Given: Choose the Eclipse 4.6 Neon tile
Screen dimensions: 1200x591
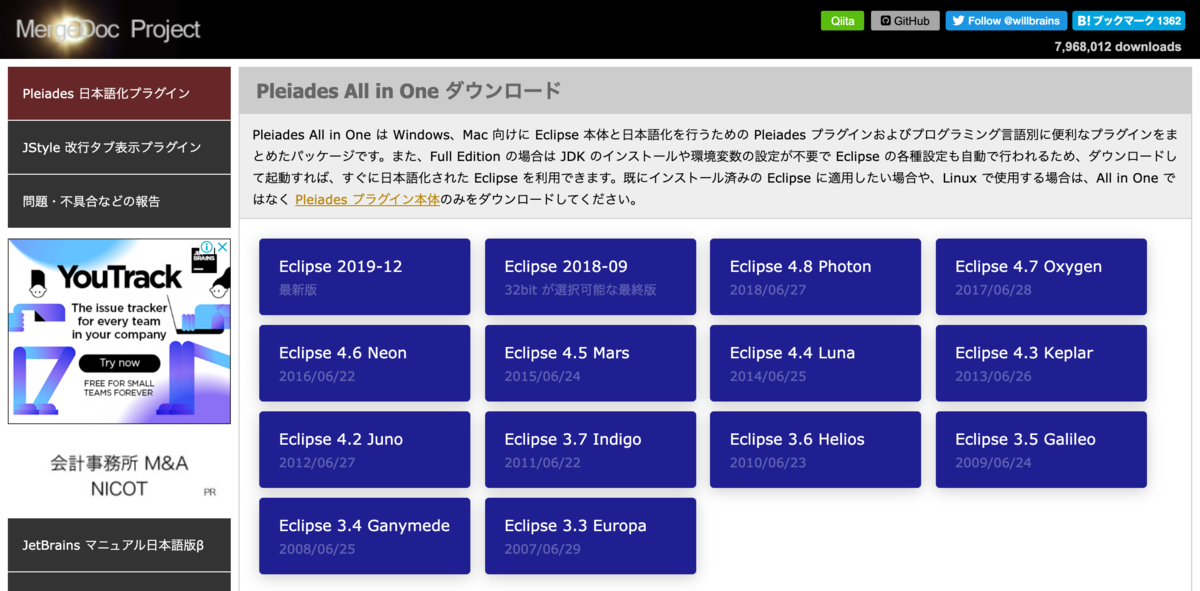Looking at the screenshot, I should 364,363.
